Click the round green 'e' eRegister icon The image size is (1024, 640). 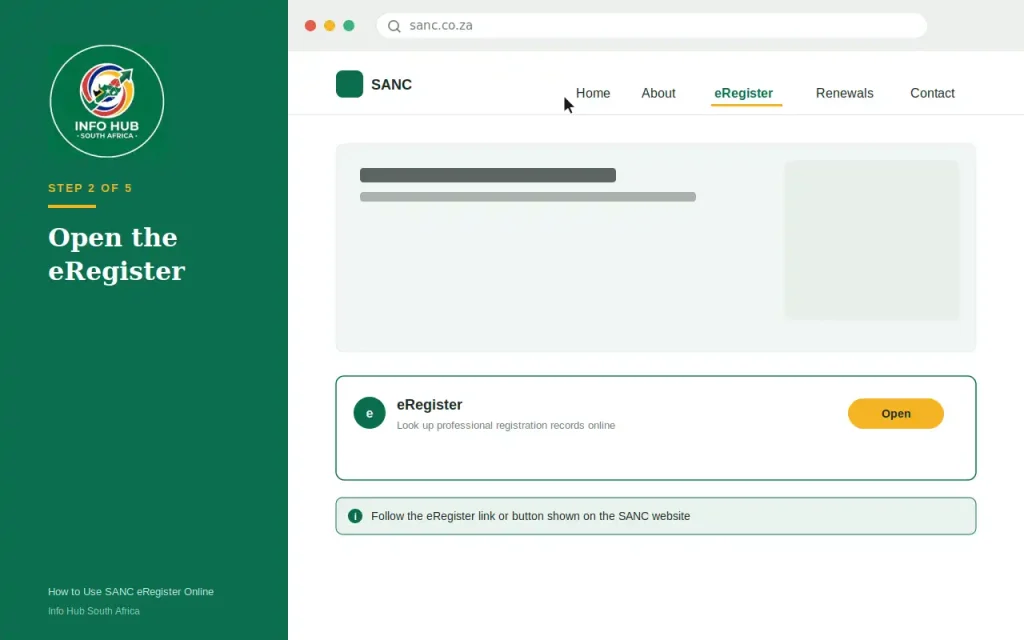(370, 413)
